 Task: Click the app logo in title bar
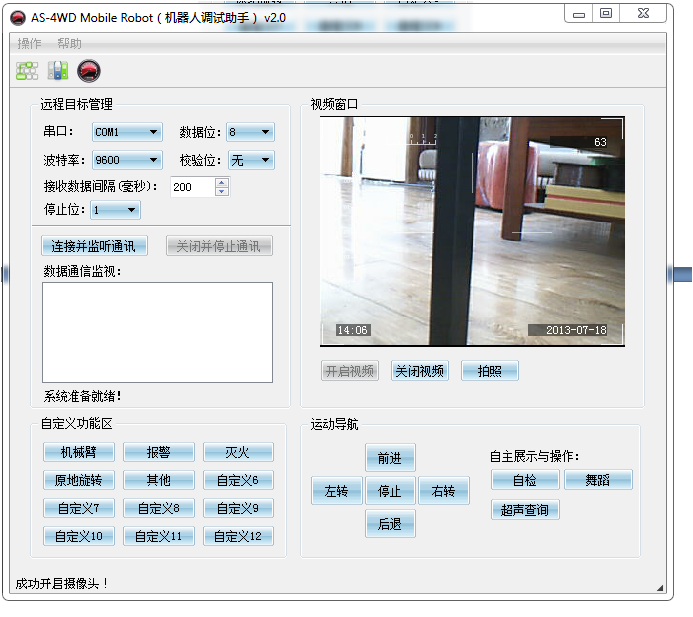(17, 17)
